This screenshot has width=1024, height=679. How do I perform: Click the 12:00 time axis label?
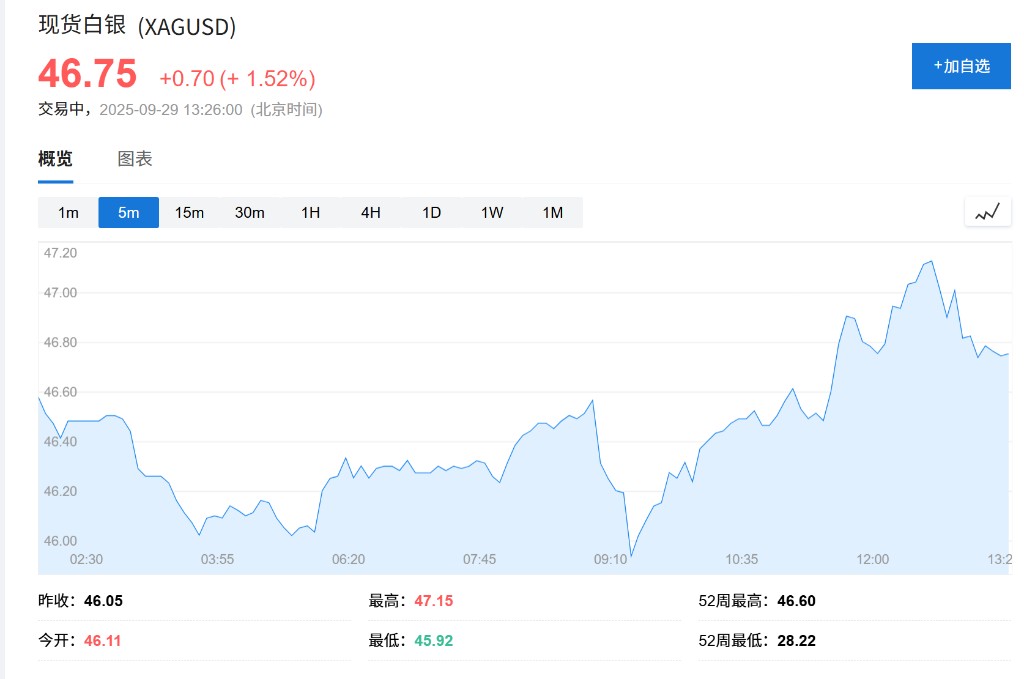[872, 559]
